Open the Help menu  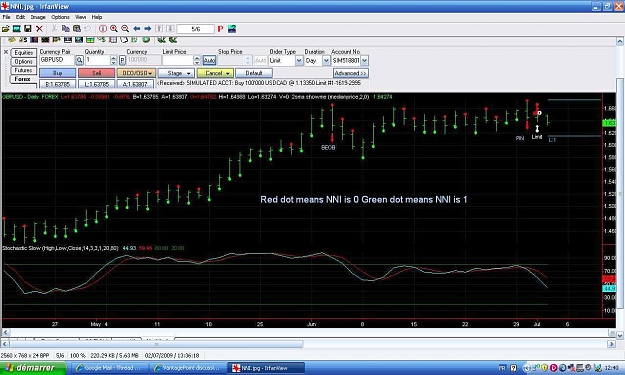pyautogui.click(x=97, y=17)
